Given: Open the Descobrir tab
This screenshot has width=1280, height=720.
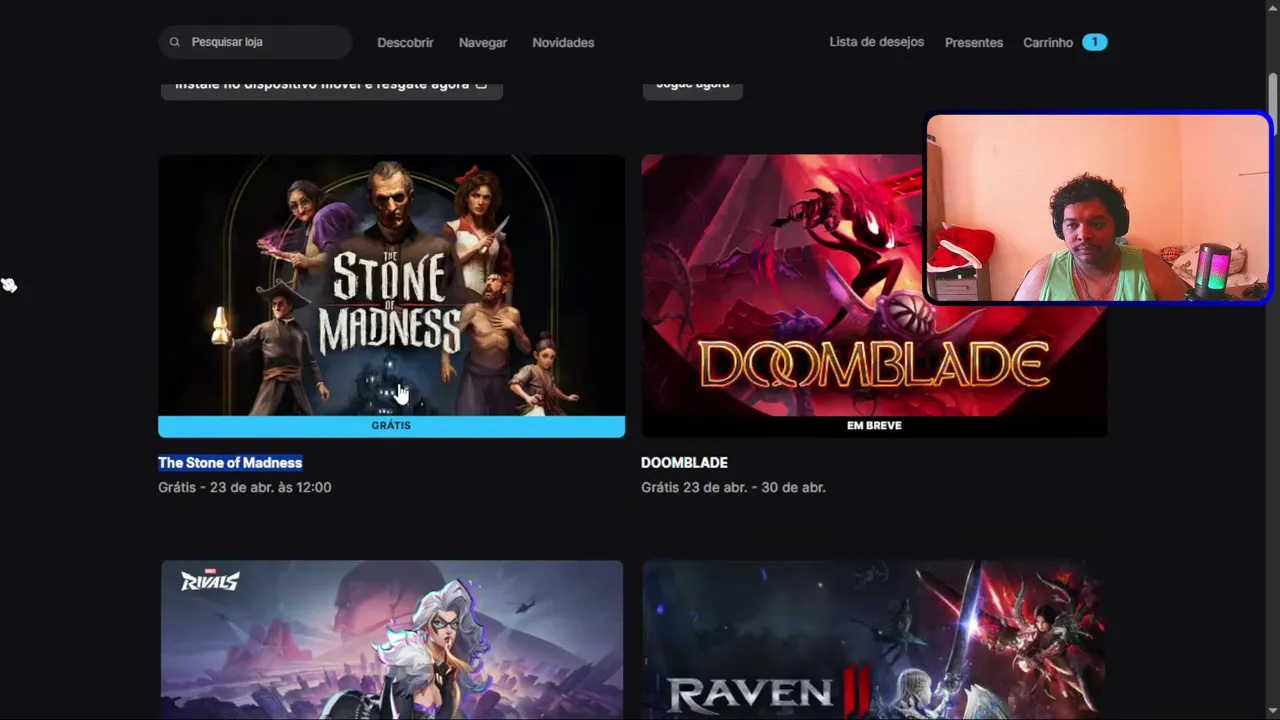Looking at the screenshot, I should pyautogui.click(x=405, y=42).
